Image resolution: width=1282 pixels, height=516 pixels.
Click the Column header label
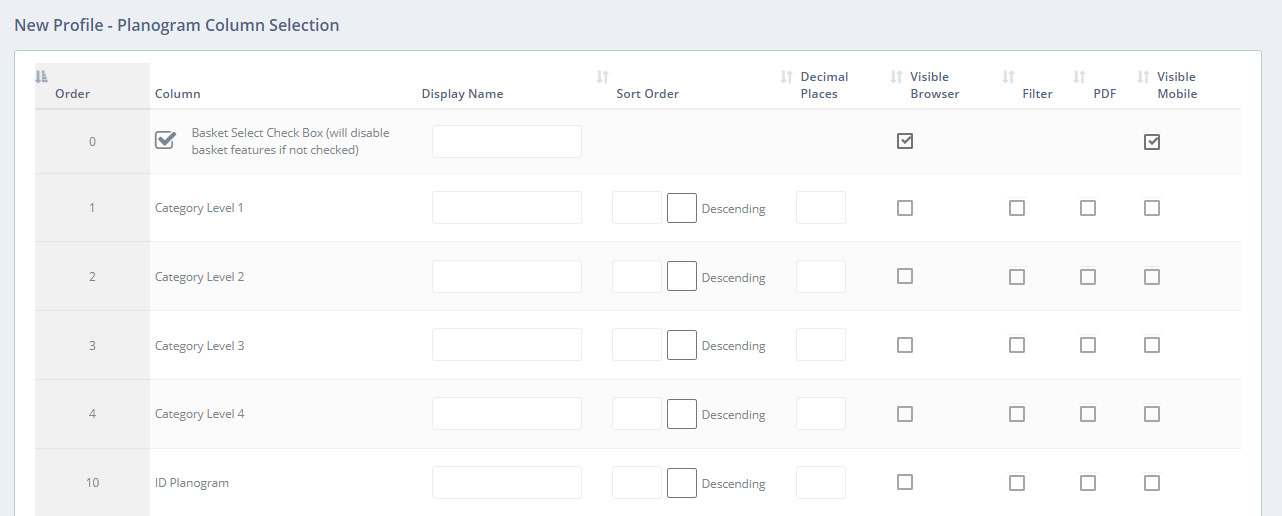(x=178, y=94)
